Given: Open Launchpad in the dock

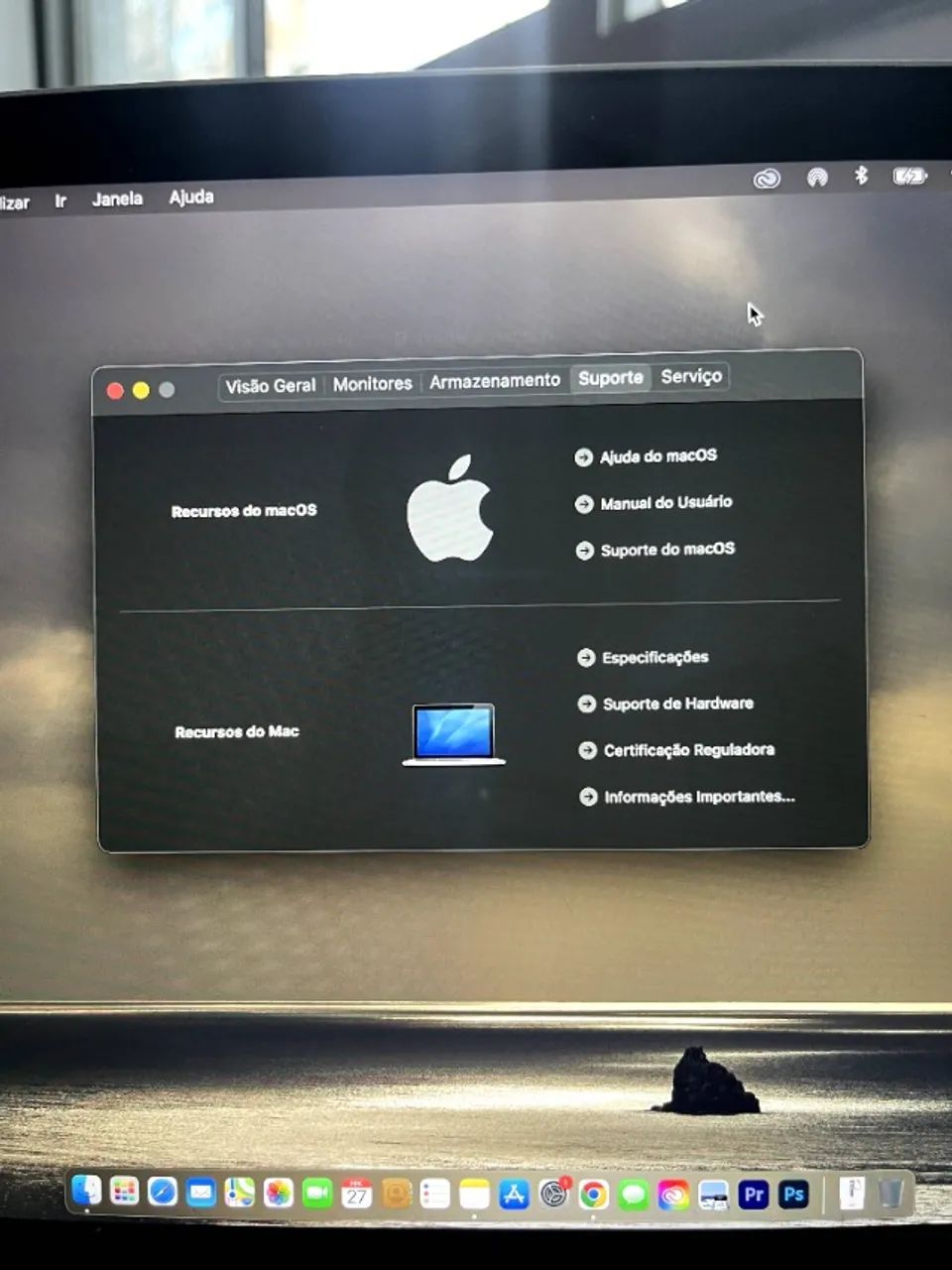Looking at the screenshot, I should click(124, 1191).
